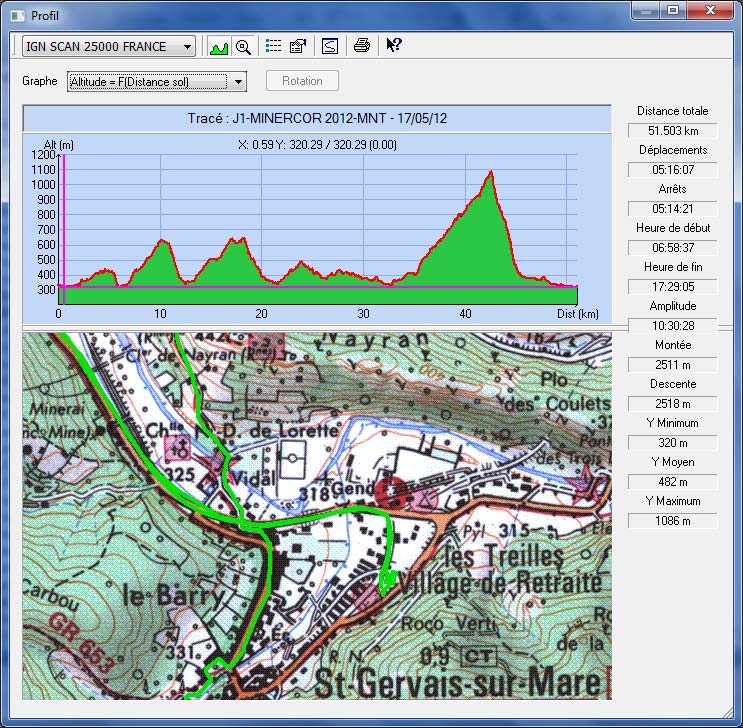Click the green profile graph icon
743x728 pixels.
pos(217,46)
